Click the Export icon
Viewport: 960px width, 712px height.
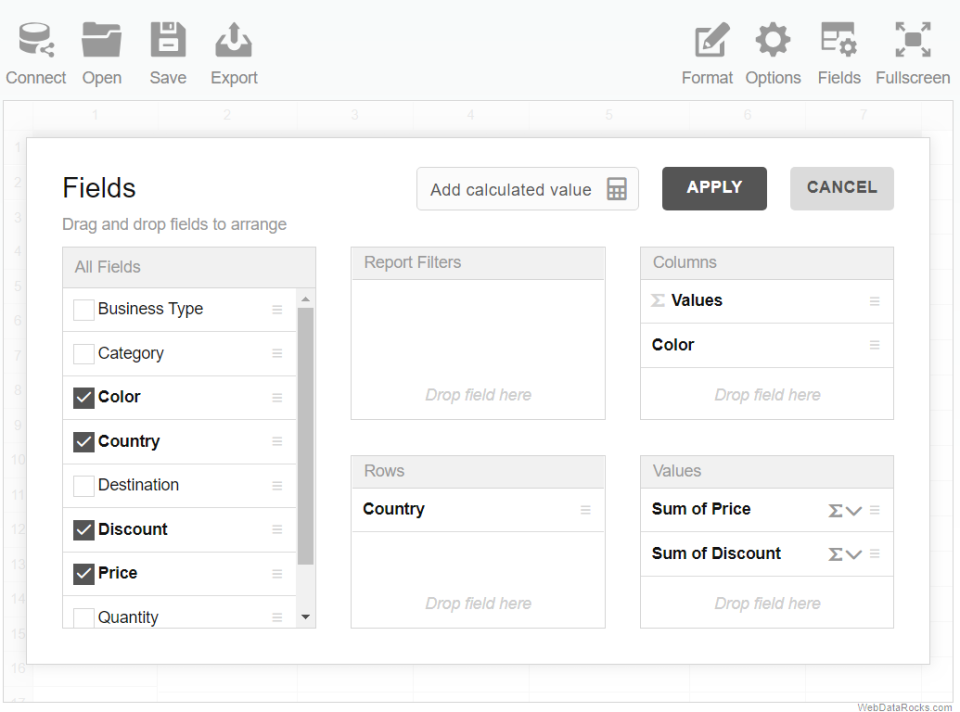coord(234,41)
